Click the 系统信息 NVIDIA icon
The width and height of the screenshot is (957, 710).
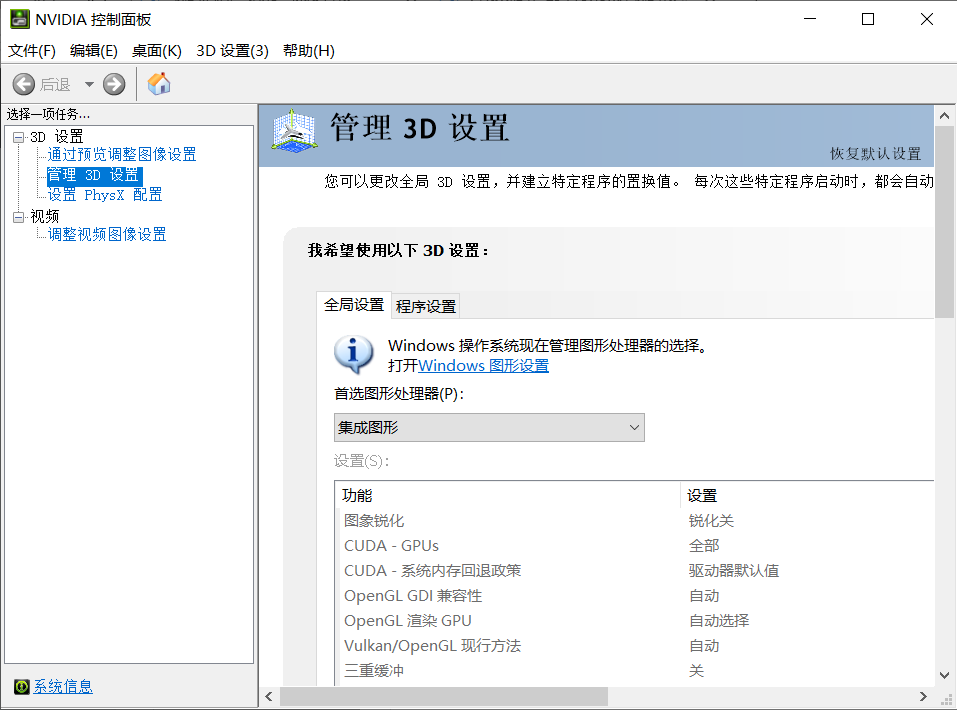click(x=21, y=687)
